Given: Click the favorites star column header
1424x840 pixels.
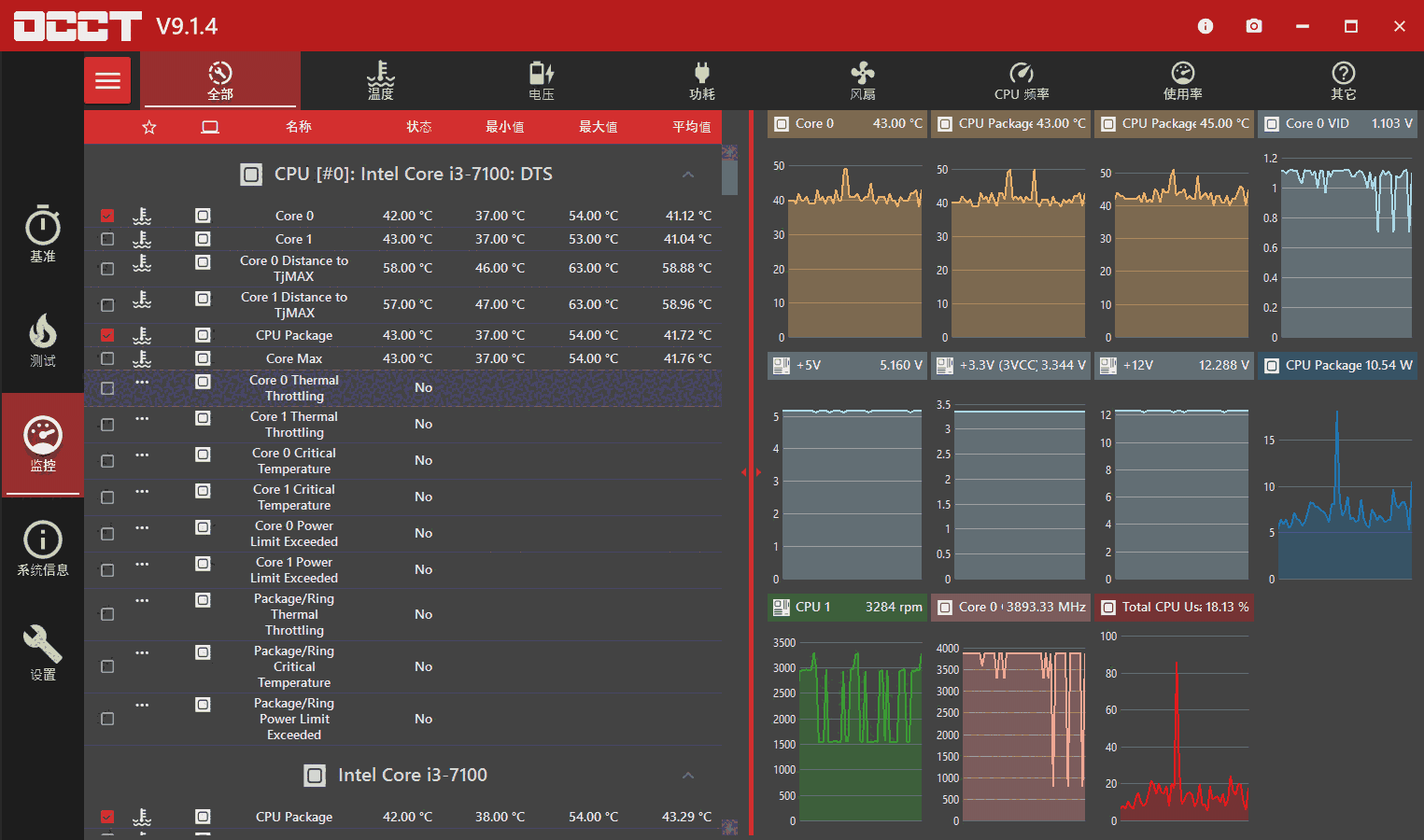Looking at the screenshot, I should [149, 127].
